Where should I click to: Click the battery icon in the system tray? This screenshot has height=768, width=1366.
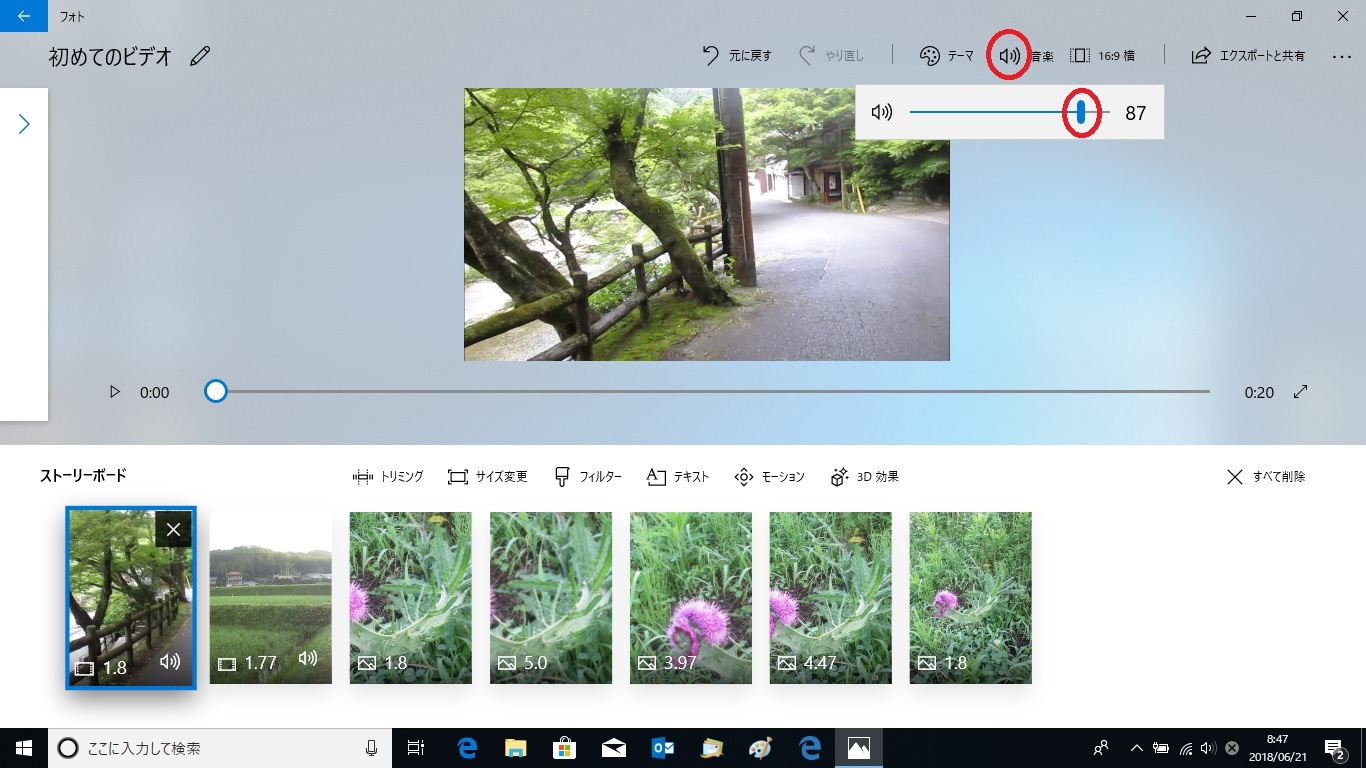(x=1161, y=748)
